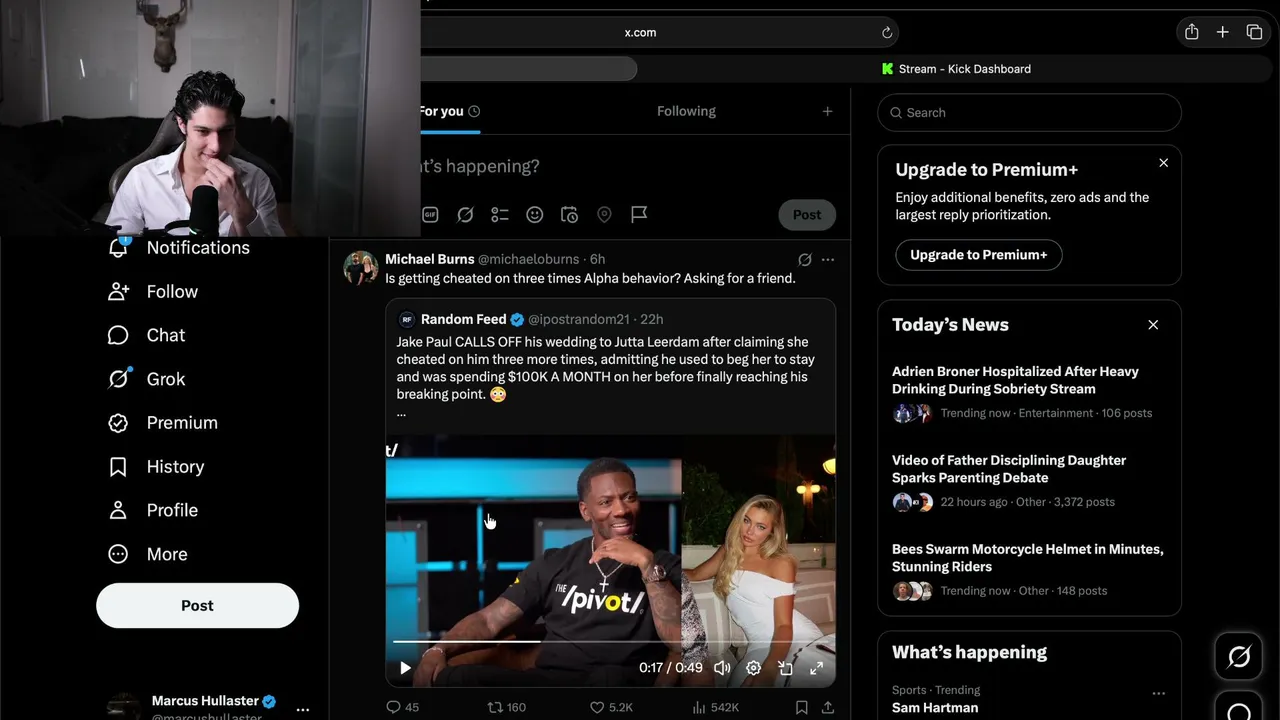The image size is (1280, 720).
Task: Add a new timeline tab with plus icon
Action: [x=827, y=111]
